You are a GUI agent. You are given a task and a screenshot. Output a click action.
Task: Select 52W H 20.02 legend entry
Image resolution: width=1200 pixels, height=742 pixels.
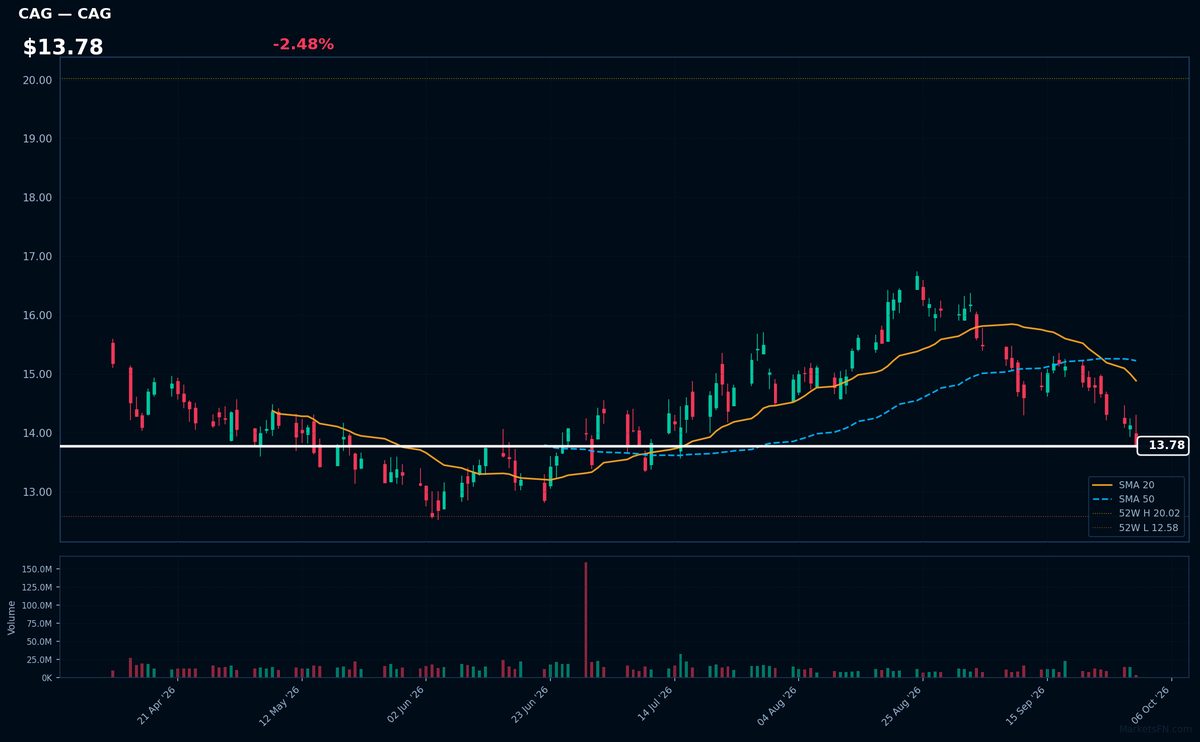pyautogui.click(x=1136, y=513)
